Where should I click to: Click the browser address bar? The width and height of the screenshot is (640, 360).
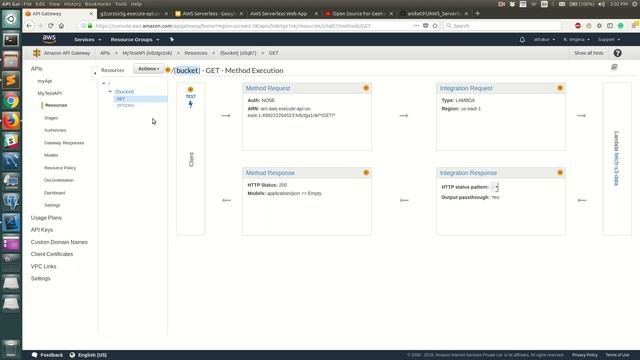coord(245,25)
